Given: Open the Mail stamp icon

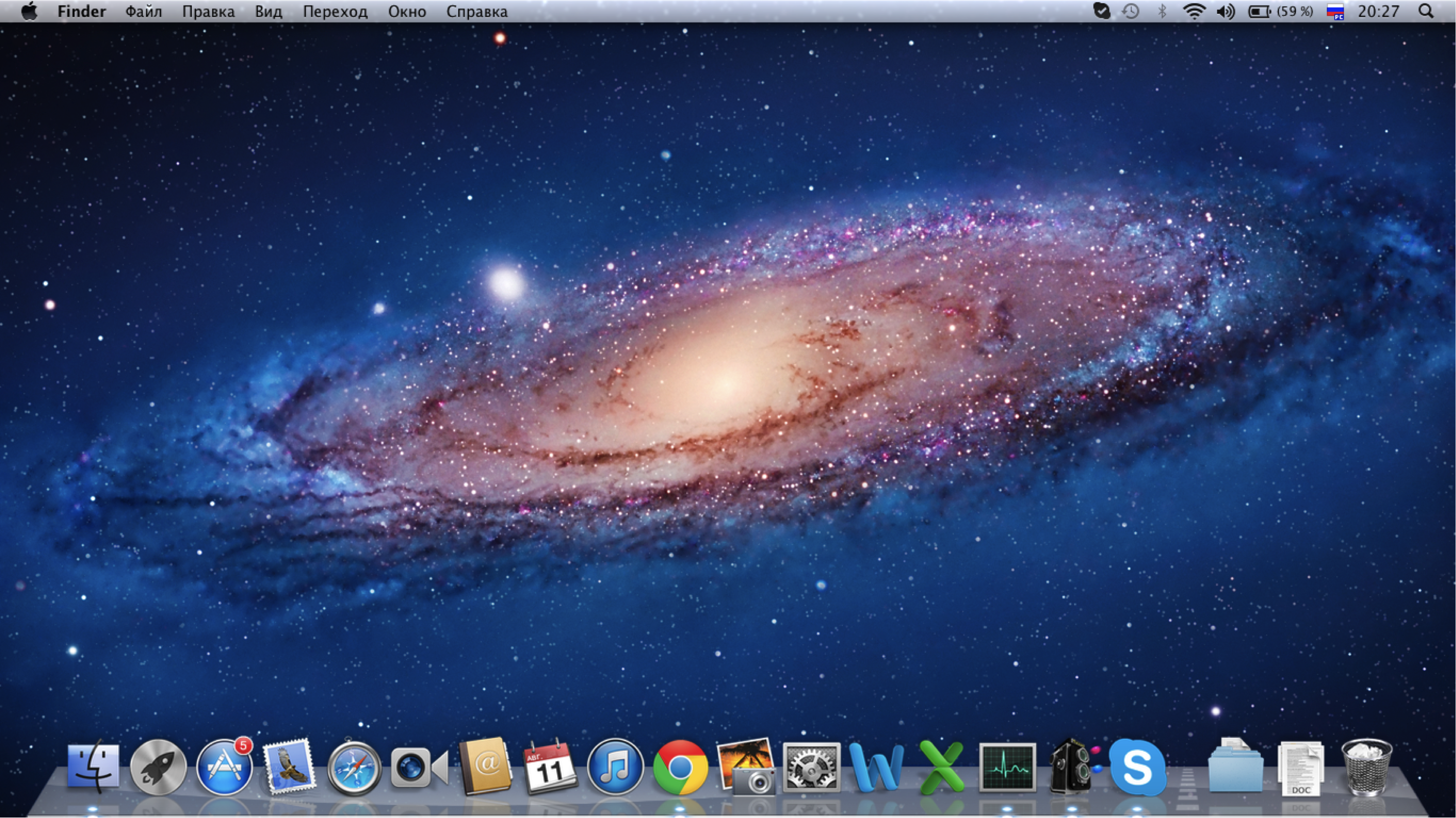Looking at the screenshot, I should [x=289, y=767].
